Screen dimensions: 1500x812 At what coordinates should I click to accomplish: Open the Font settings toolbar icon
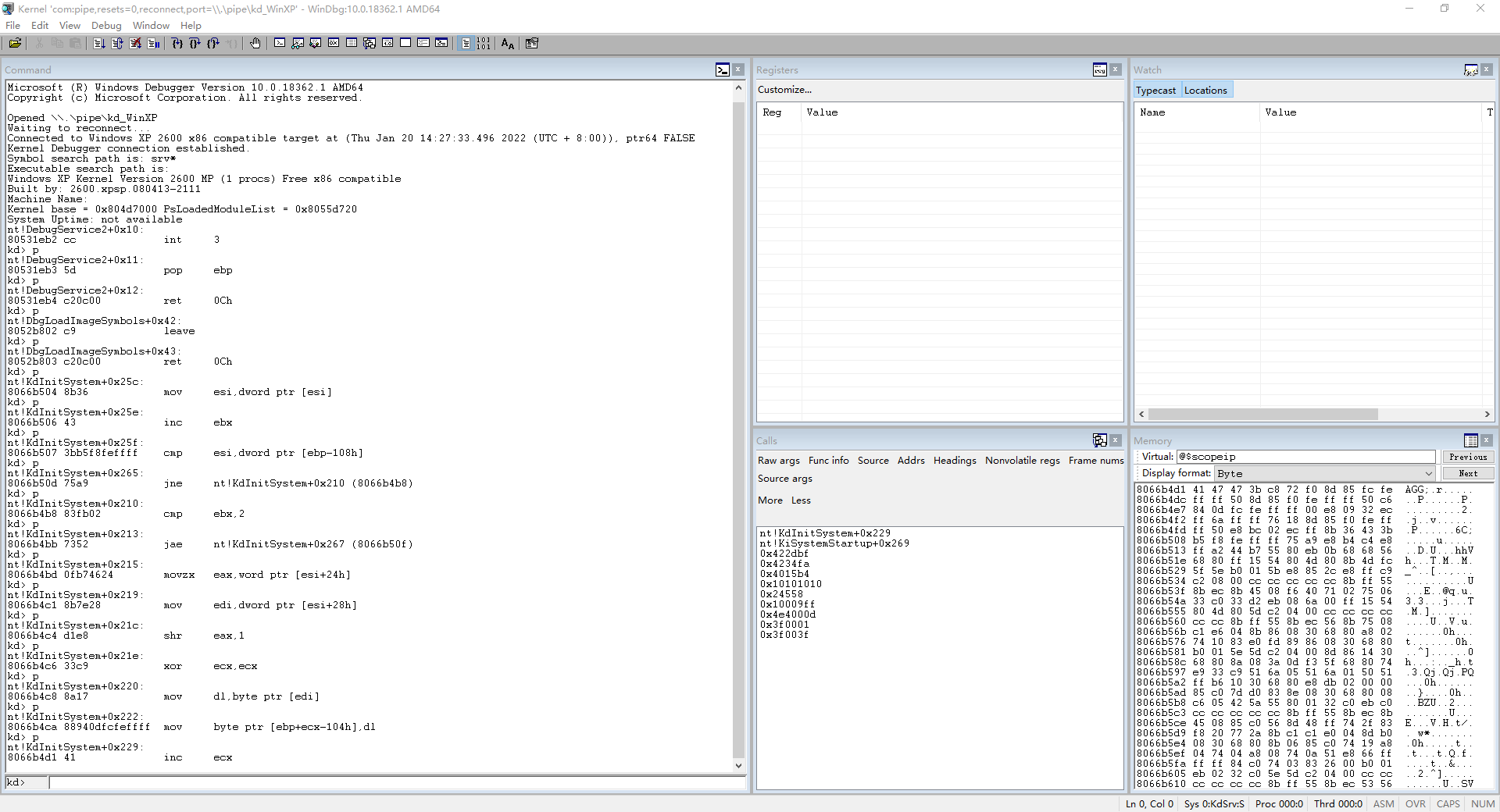click(x=508, y=44)
